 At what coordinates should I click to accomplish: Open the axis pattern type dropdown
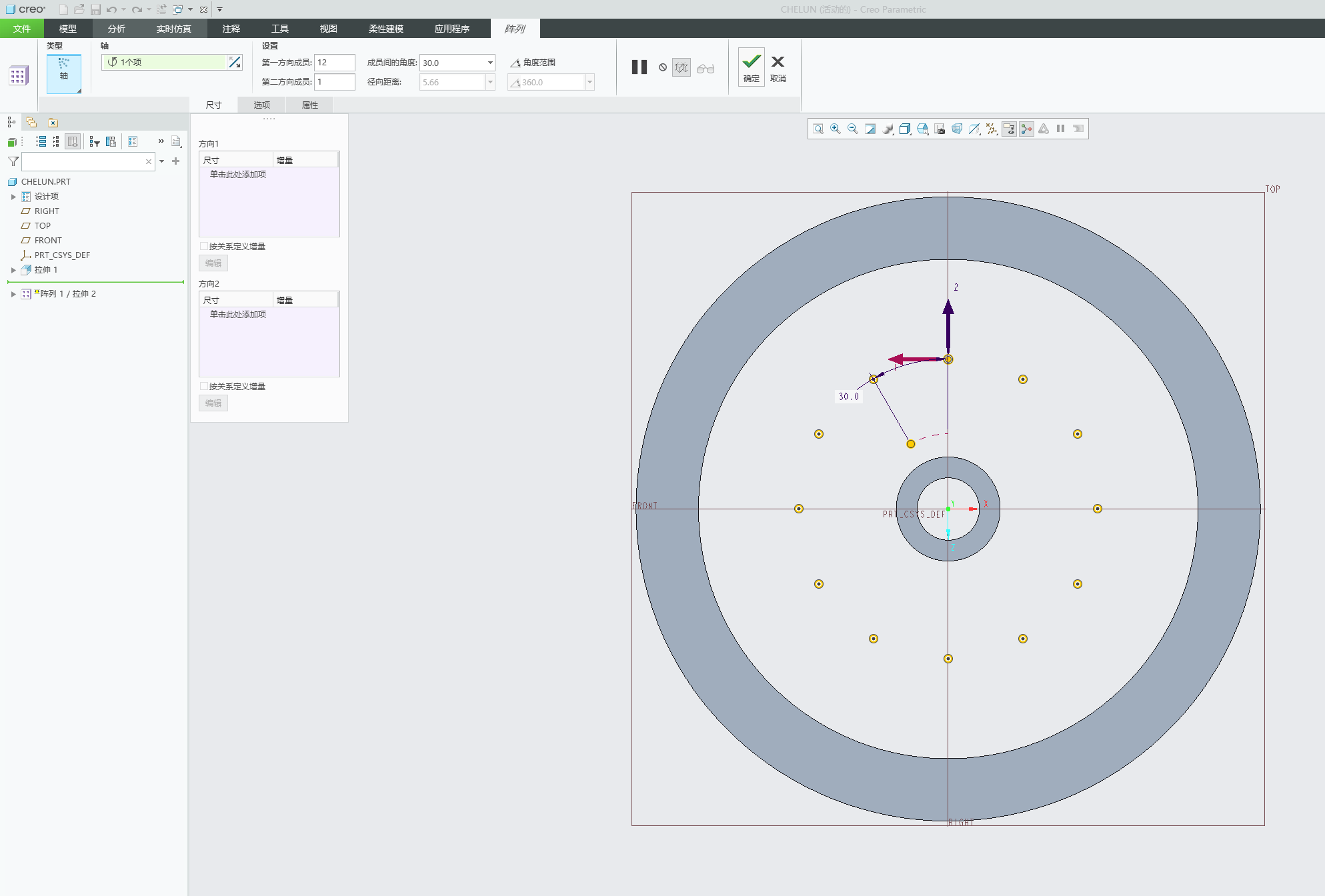64,73
